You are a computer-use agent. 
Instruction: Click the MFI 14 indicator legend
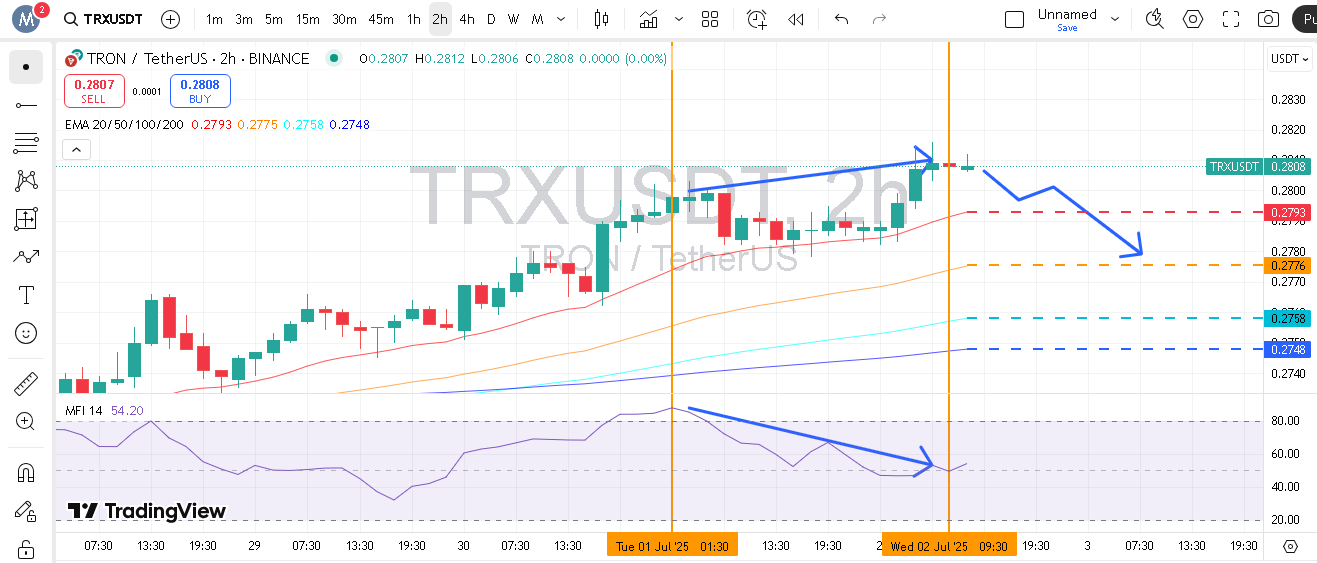(86, 410)
